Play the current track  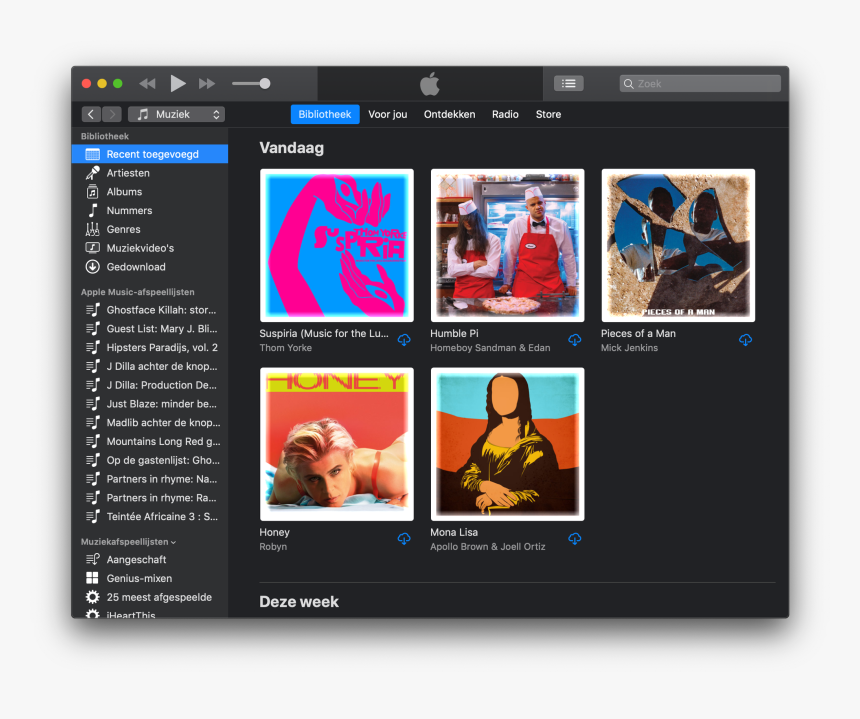178,83
